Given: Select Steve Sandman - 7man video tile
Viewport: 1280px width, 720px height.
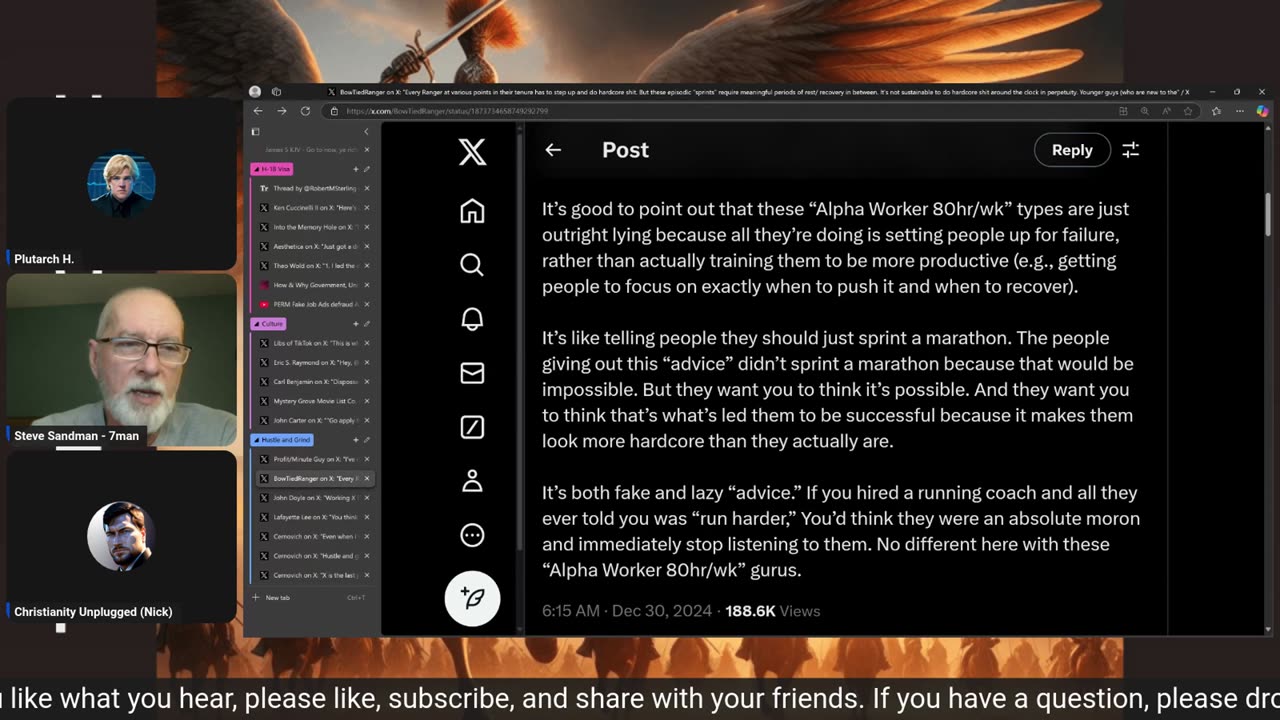Looking at the screenshot, I should [121, 360].
